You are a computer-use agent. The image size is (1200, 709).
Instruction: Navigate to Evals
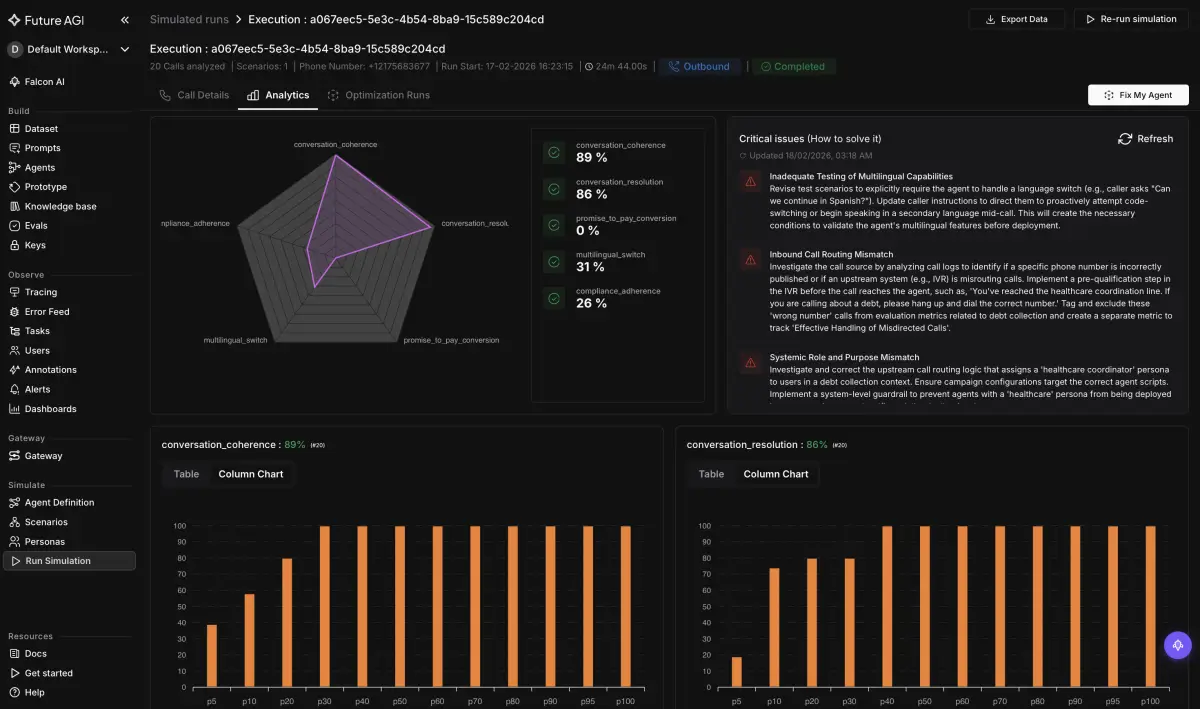tap(36, 226)
